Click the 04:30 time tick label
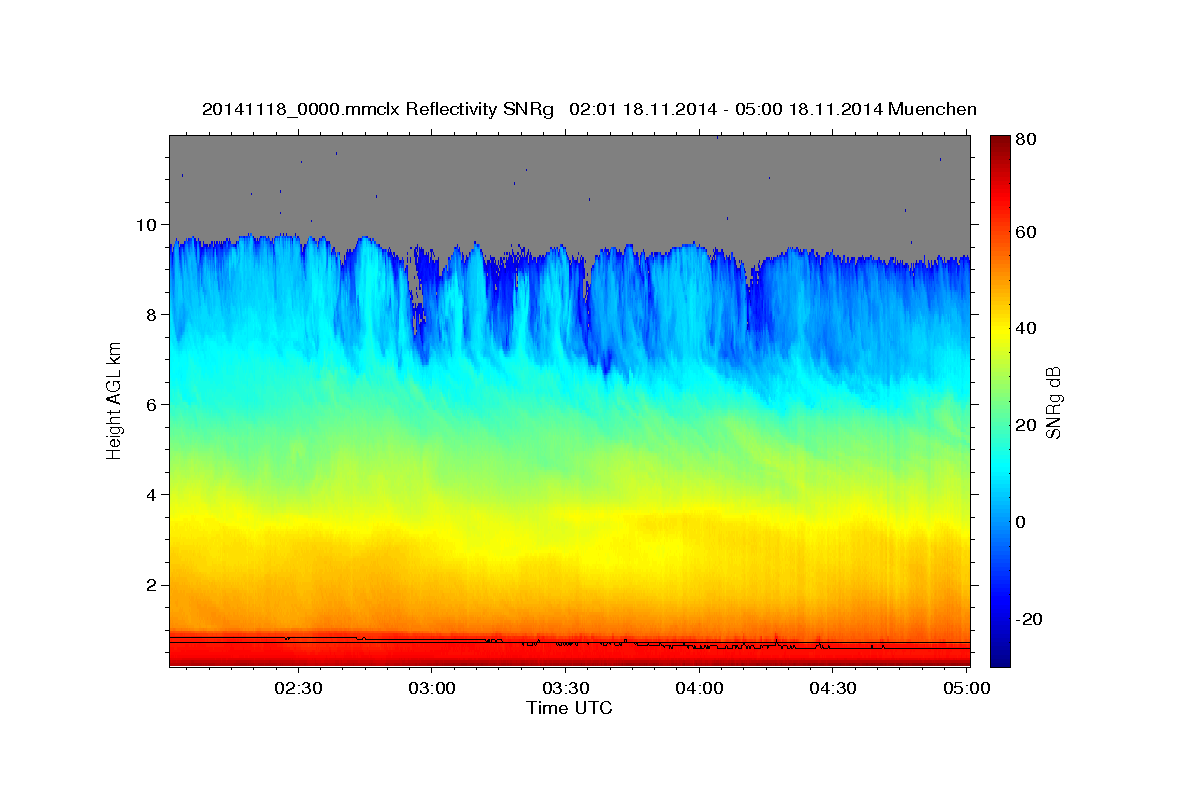This screenshot has width=1200, height=800. 832,688
